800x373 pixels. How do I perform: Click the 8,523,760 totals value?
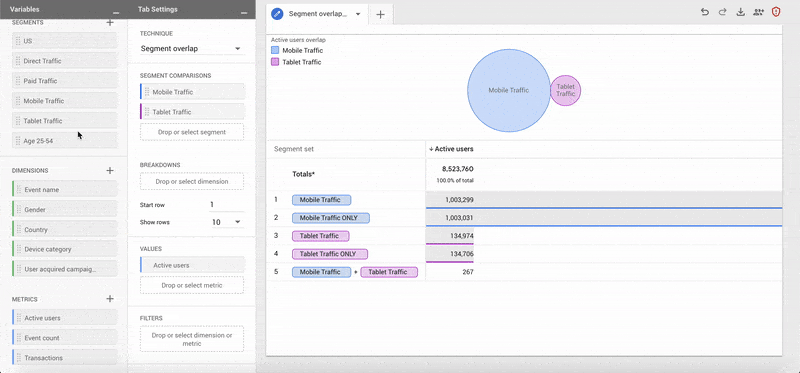pos(458,169)
